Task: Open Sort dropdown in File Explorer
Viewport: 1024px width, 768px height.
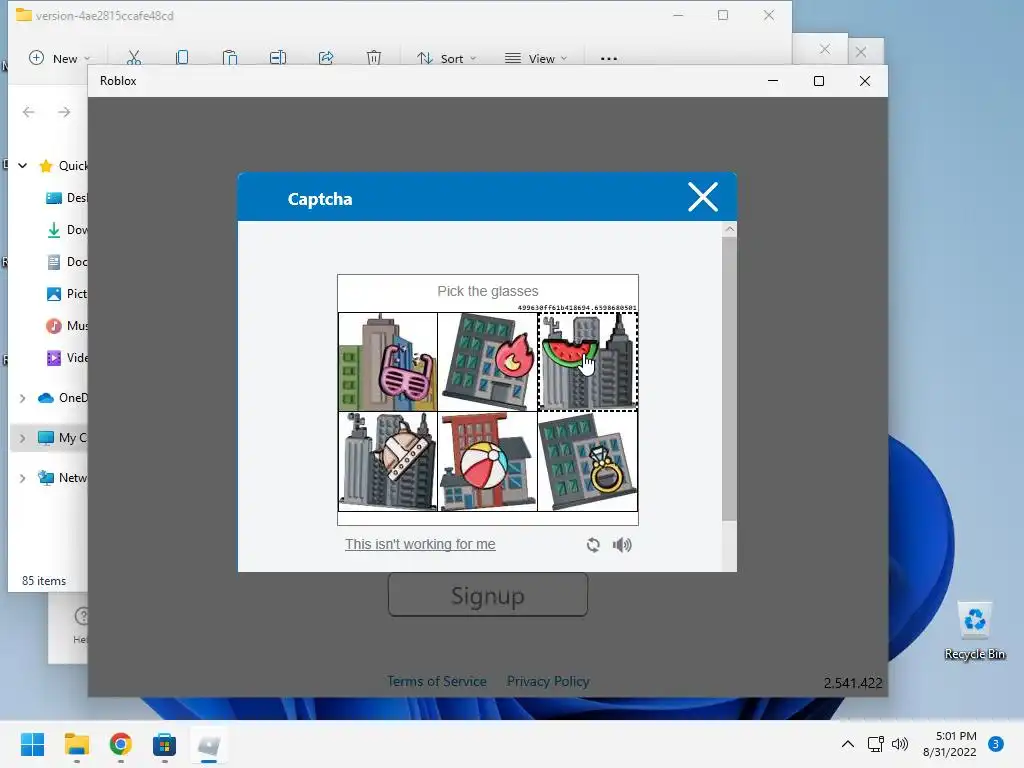Action: [x=447, y=58]
